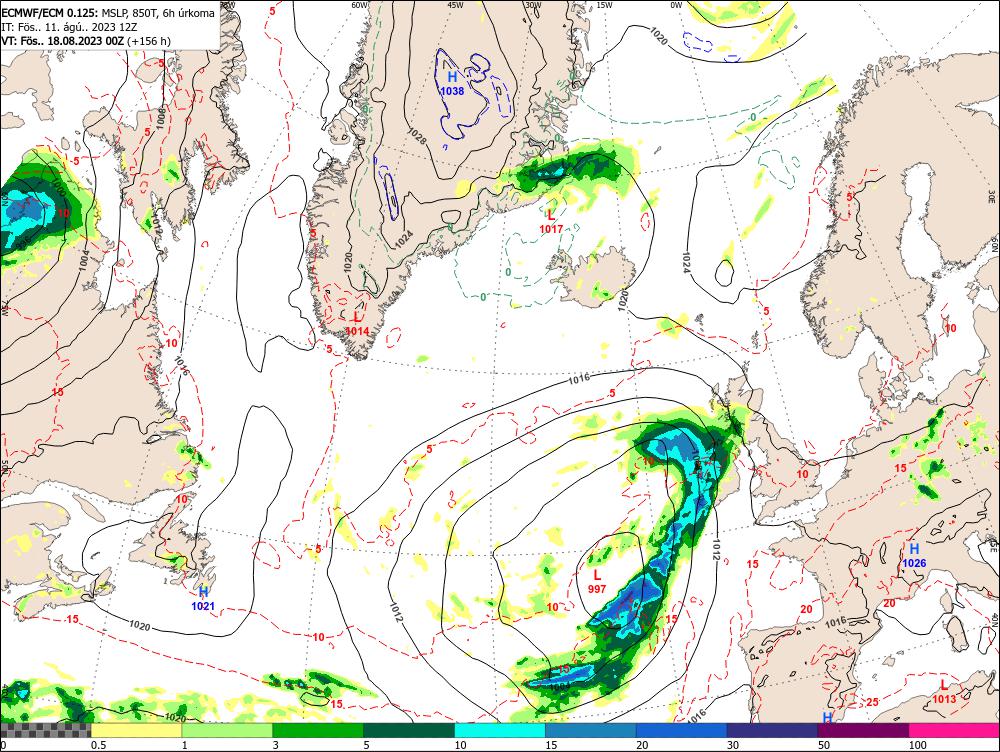1000x752 pixels.
Task: Click the legend value '3'
Action: [x=276, y=745]
